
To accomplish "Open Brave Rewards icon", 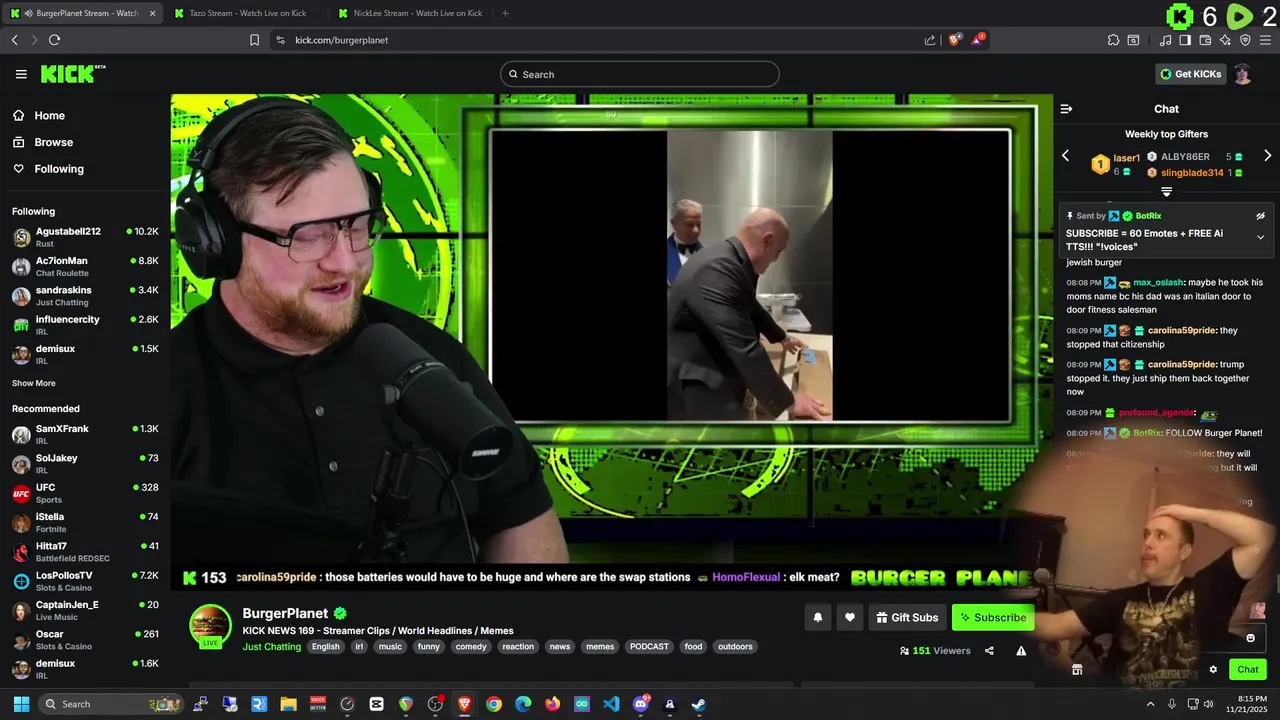I will [978, 40].
